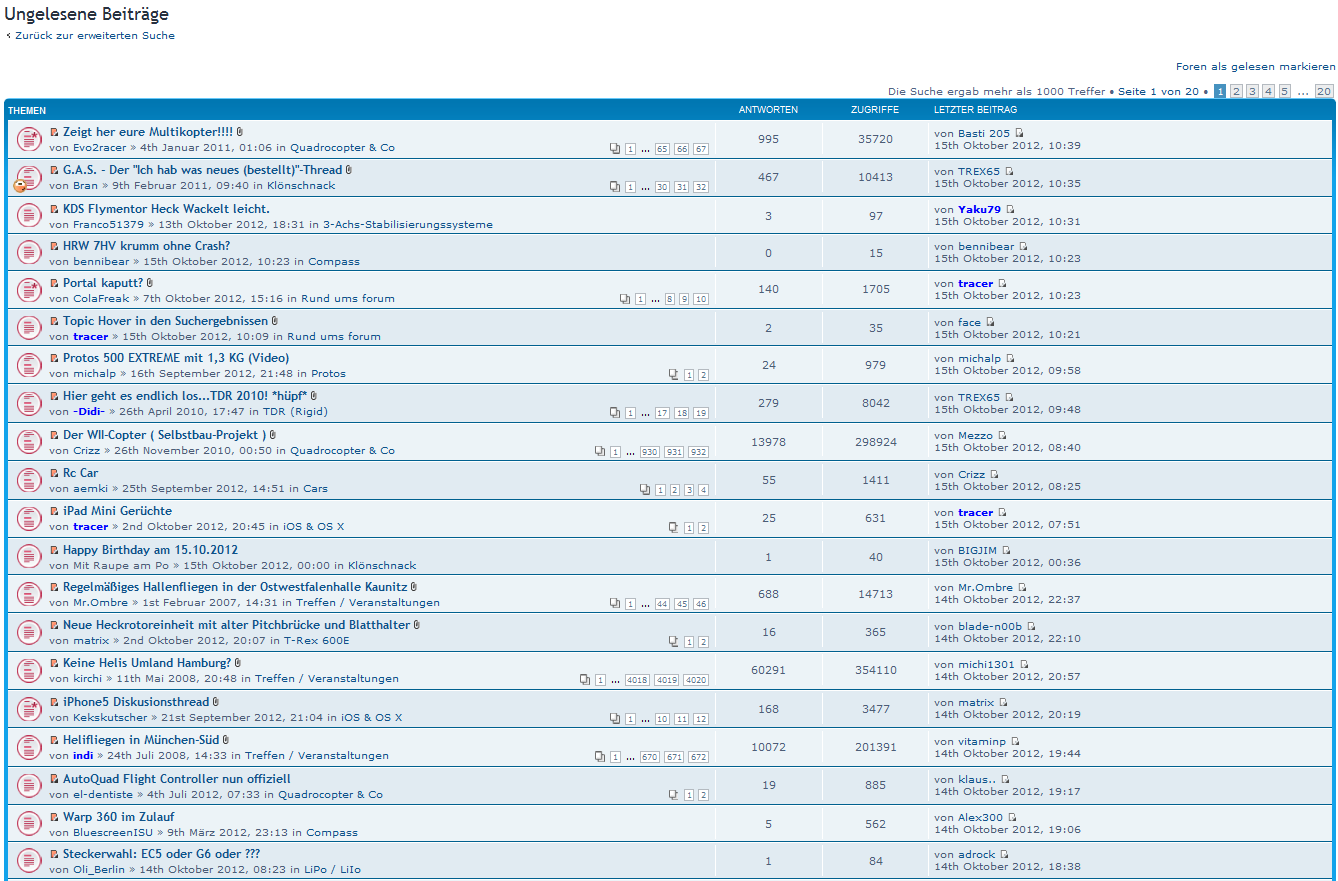Click latest post icon next to Basti 205
This screenshot has height=881, width=1338.
(1020, 133)
